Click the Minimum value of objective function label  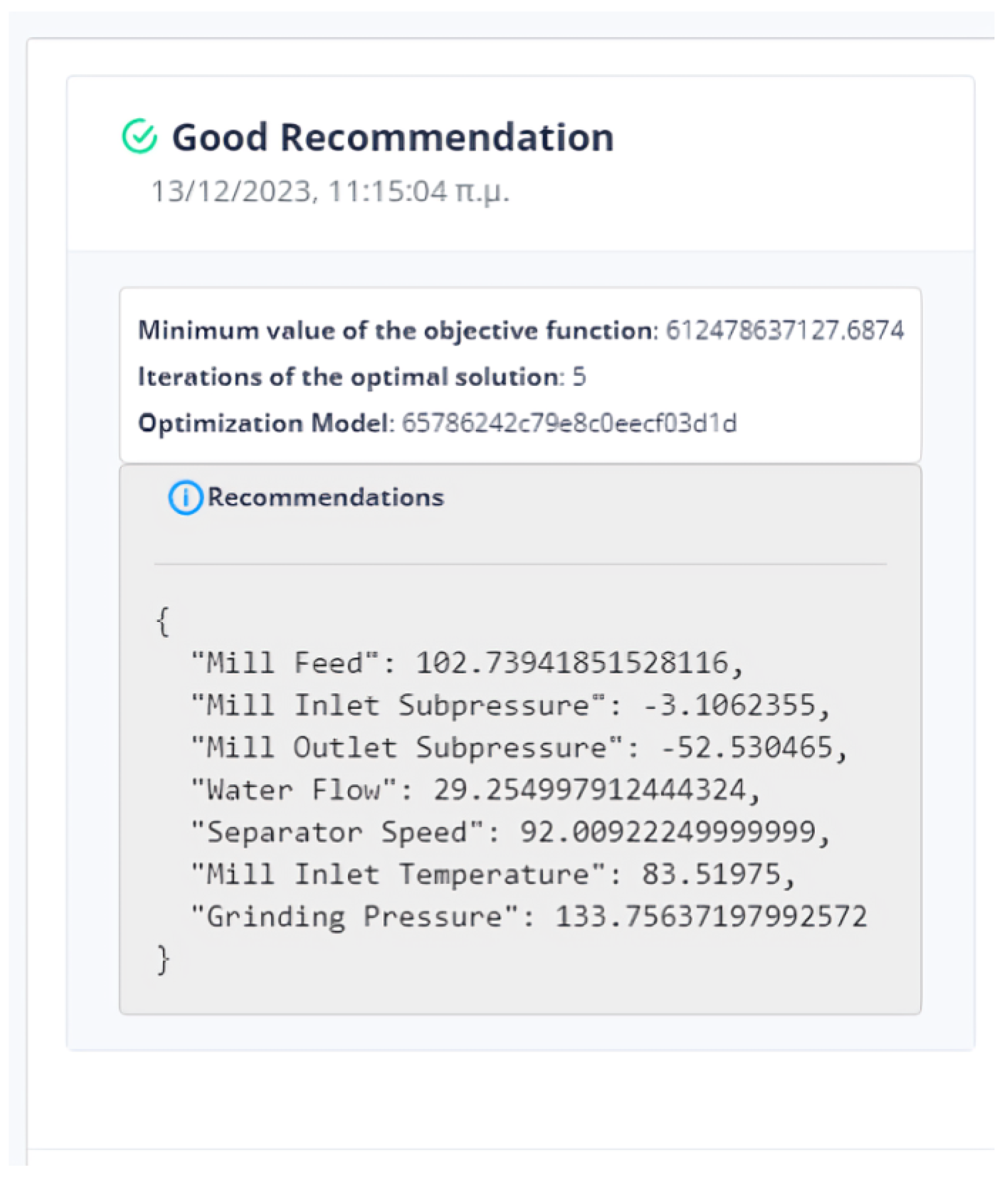click(397, 330)
